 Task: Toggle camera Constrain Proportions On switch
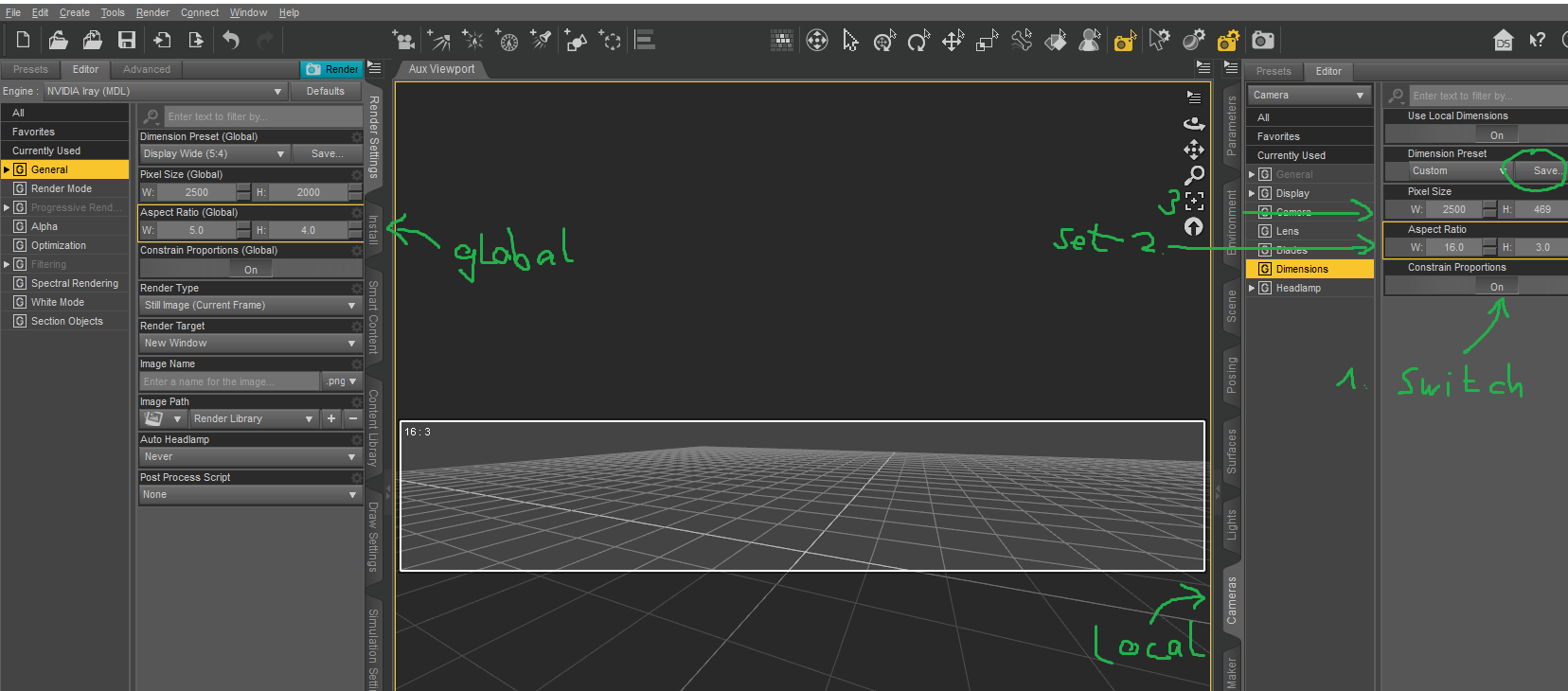1497,287
